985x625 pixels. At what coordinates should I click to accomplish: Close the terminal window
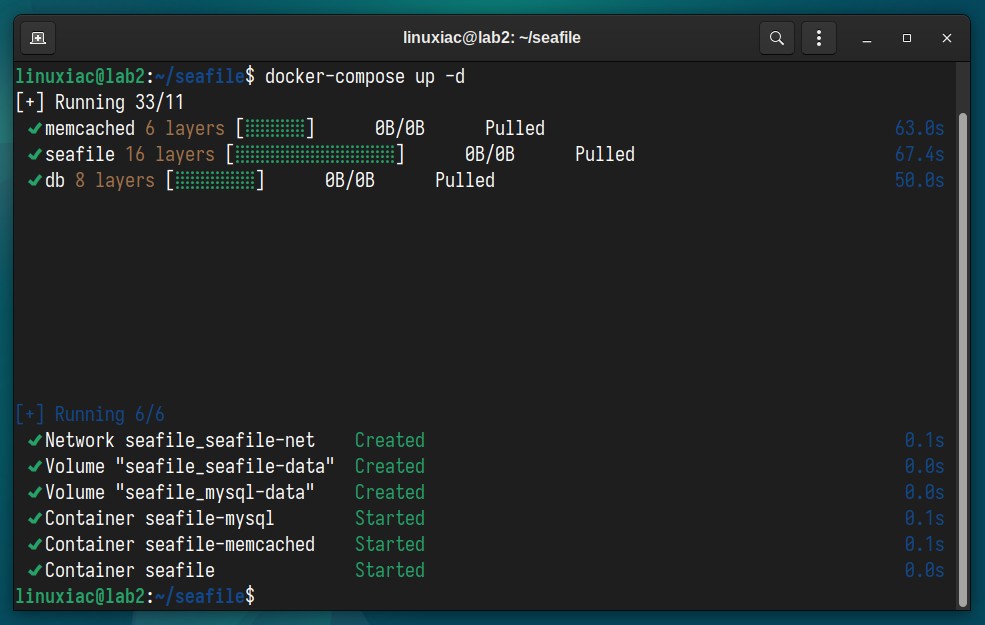pos(947,38)
